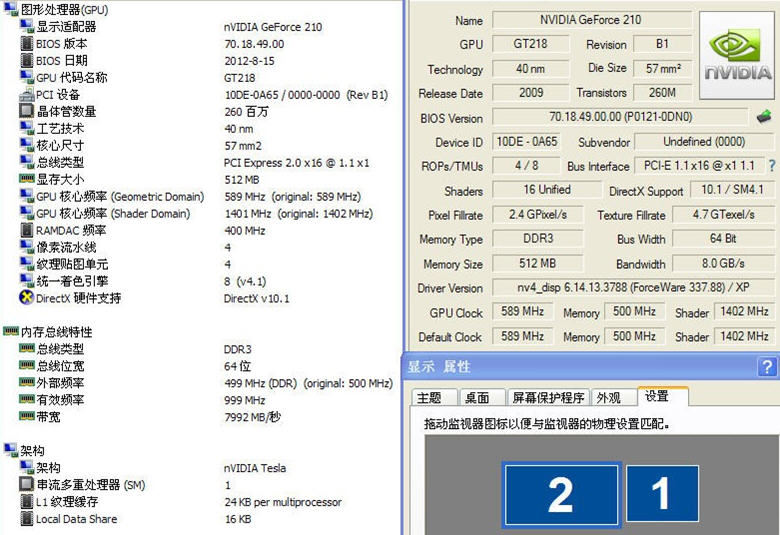Switch to the 主题 tab

(434, 398)
